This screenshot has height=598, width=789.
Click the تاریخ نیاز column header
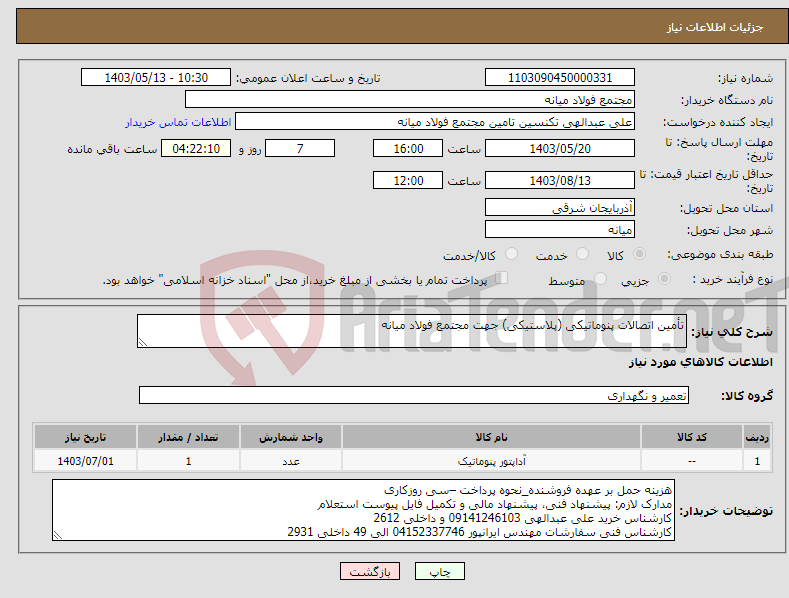pyautogui.click(x=86, y=437)
